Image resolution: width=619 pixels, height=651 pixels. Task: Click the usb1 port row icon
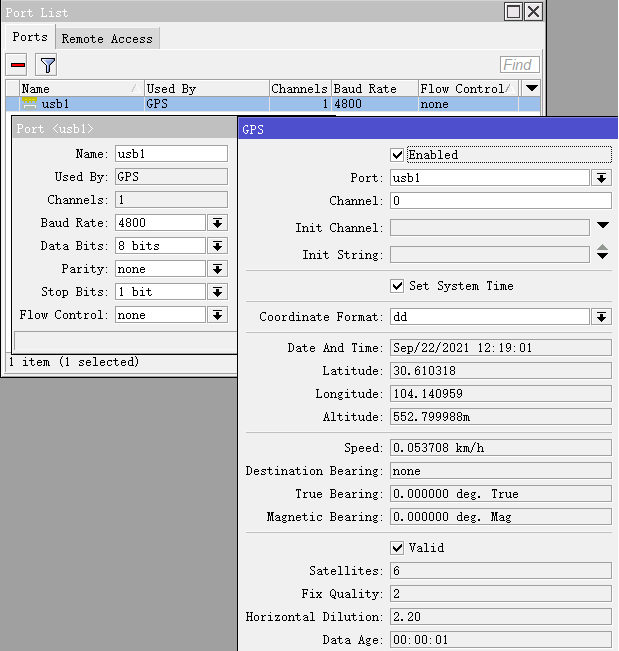[30, 104]
